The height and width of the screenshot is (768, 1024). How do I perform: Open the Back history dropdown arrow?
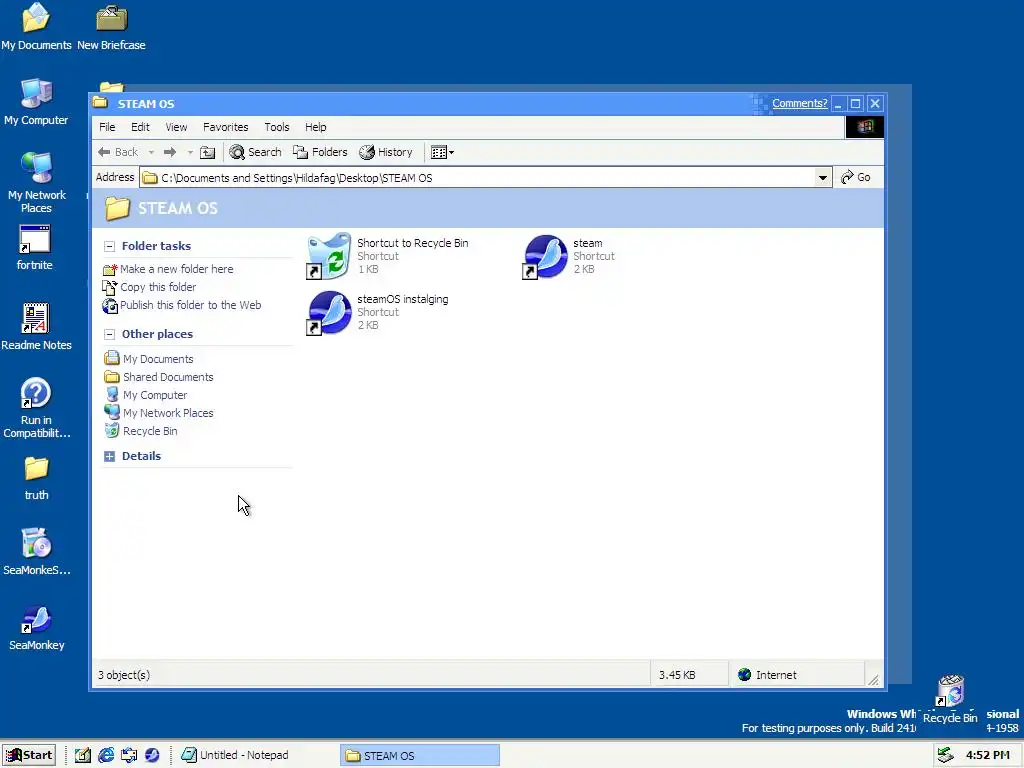point(152,152)
